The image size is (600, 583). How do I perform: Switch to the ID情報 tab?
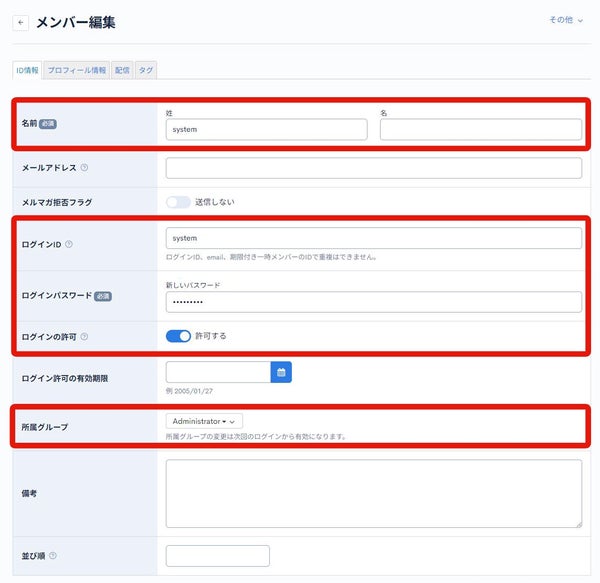[x=27, y=70]
